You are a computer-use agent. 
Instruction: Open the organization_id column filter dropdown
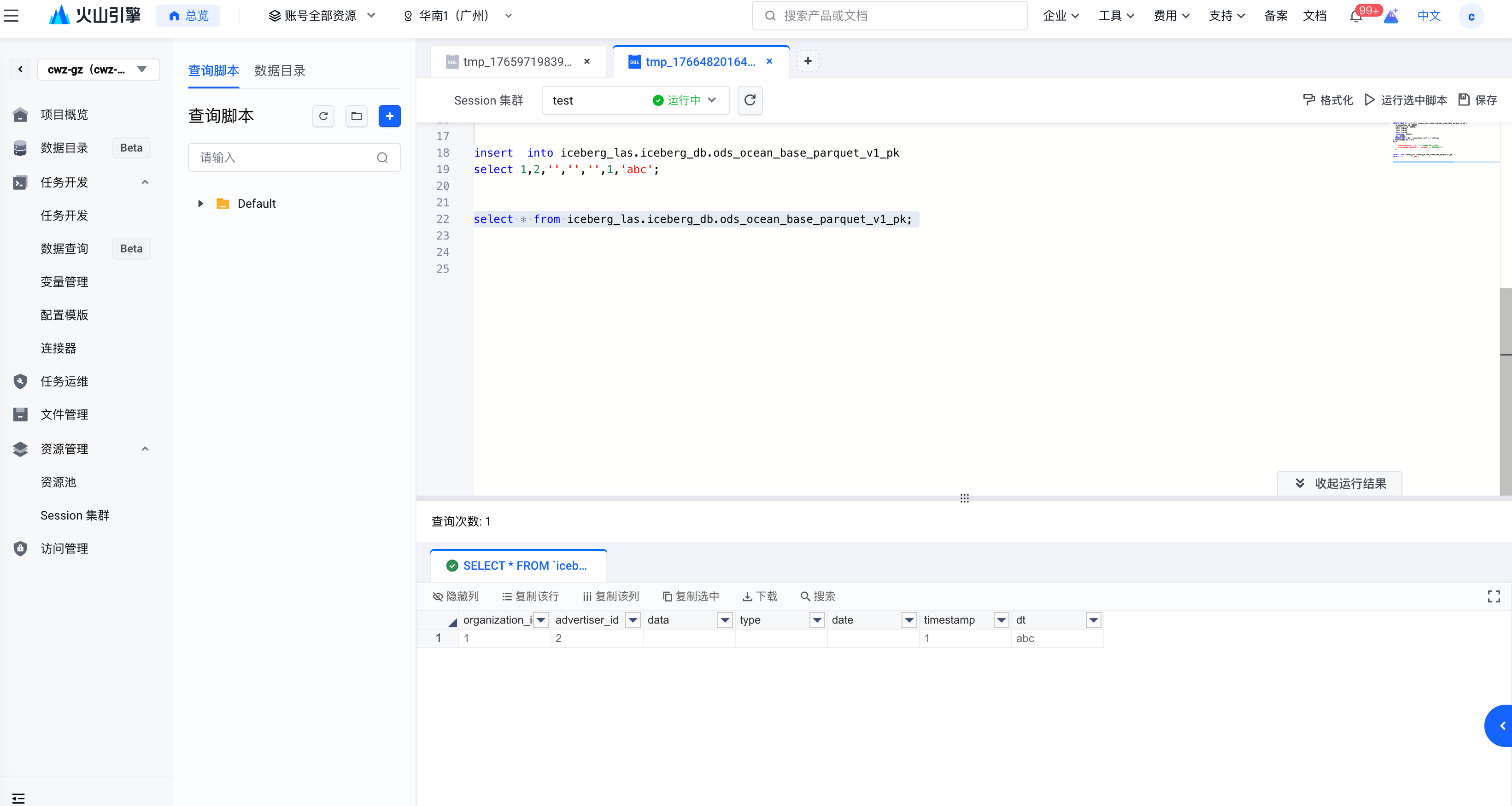540,620
